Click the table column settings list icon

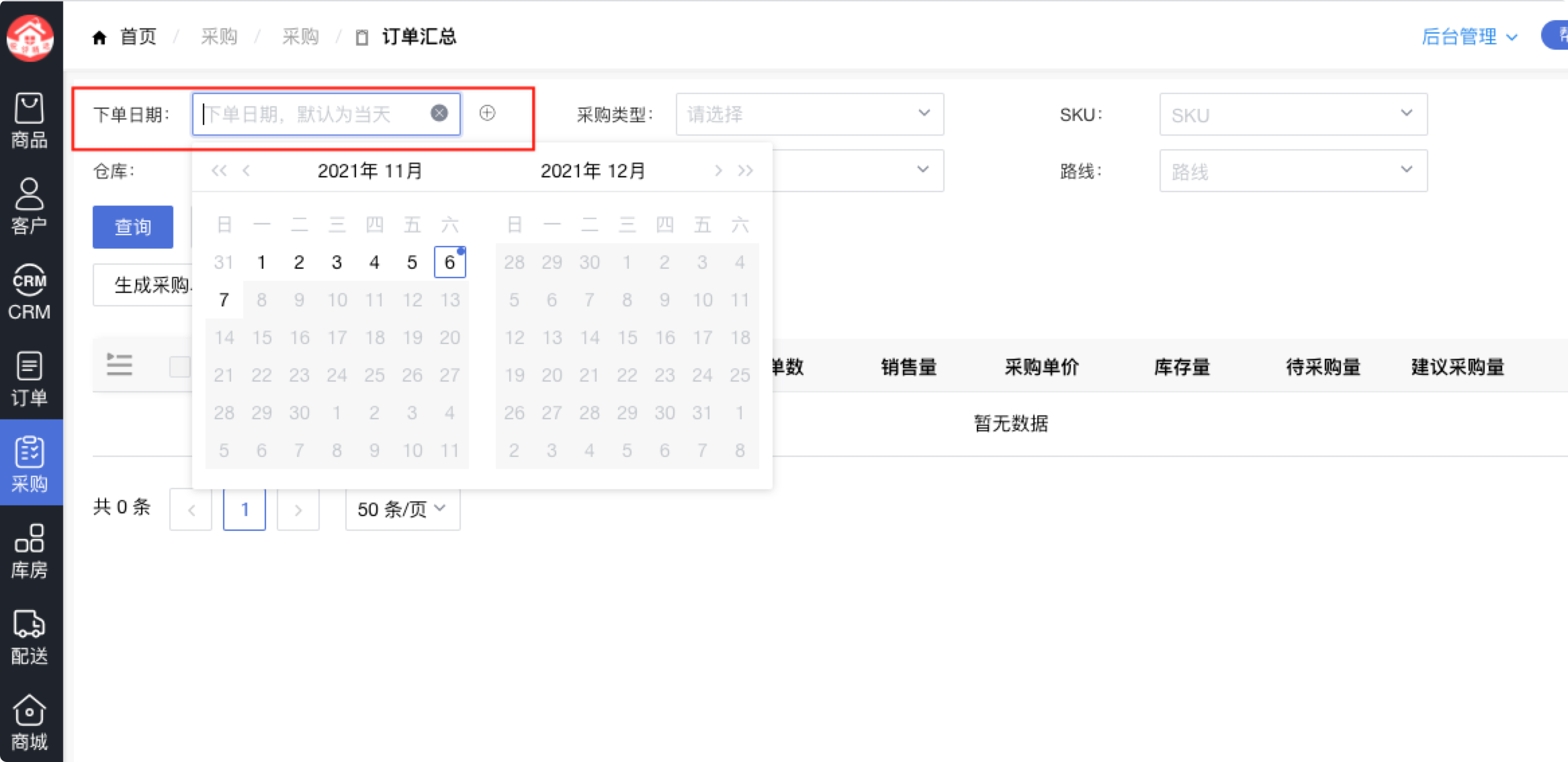pyautogui.click(x=120, y=364)
